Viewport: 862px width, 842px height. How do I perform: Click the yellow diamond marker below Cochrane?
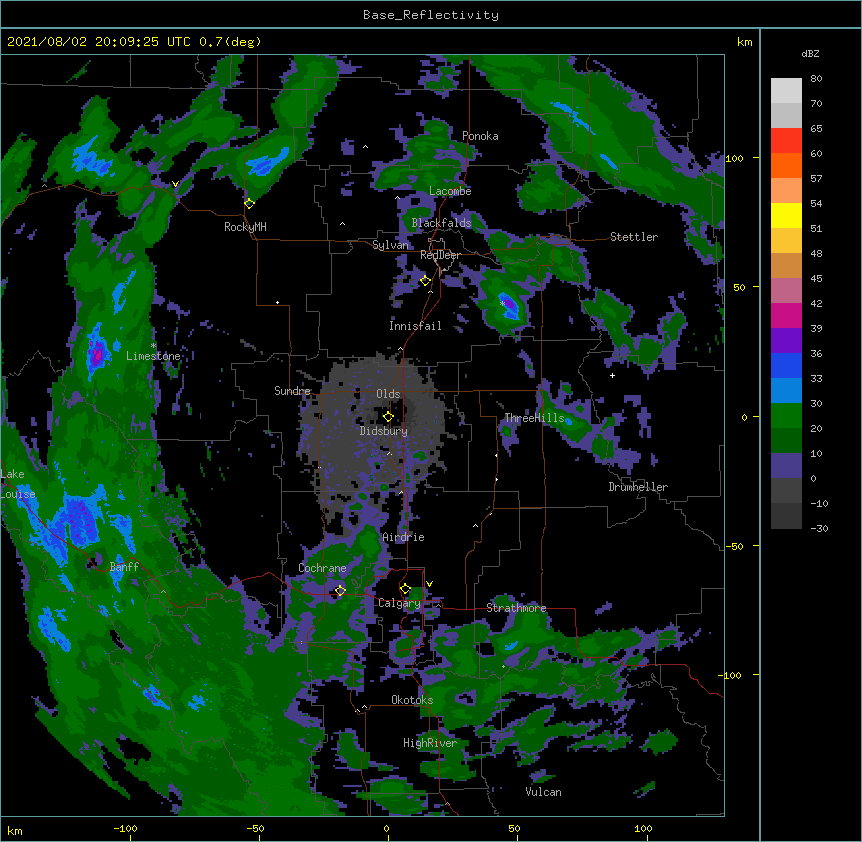tap(340, 590)
